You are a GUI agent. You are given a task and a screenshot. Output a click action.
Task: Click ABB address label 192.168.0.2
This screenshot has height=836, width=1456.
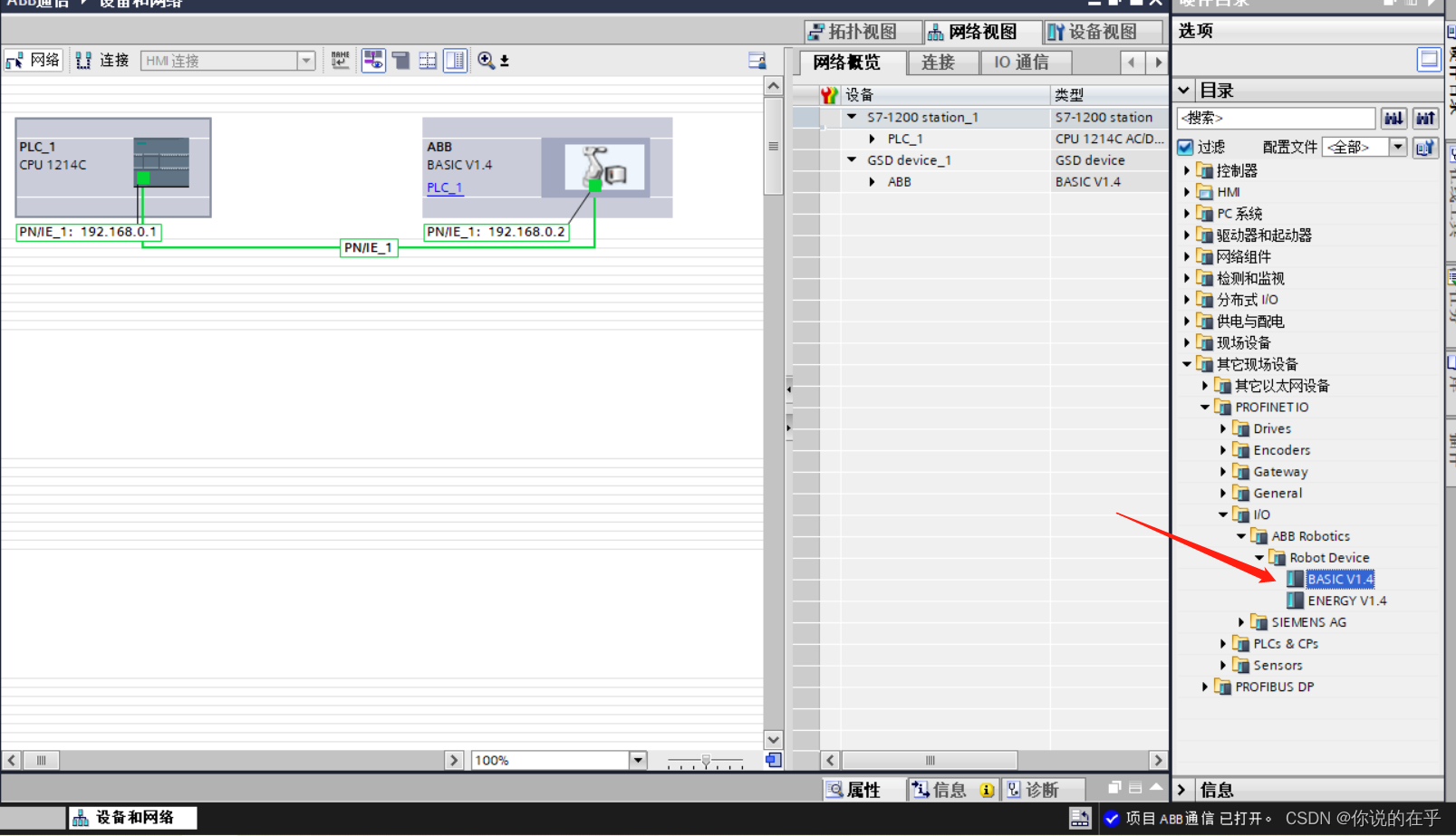[x=497, y=232]
